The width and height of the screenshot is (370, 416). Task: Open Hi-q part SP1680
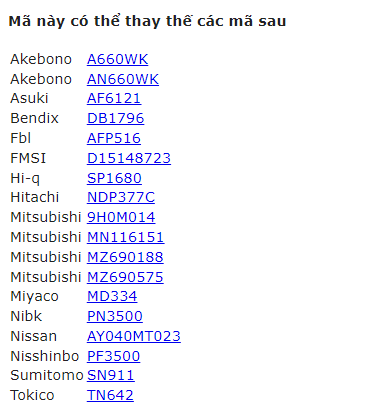pyautogui.click(x=114, y=178)
